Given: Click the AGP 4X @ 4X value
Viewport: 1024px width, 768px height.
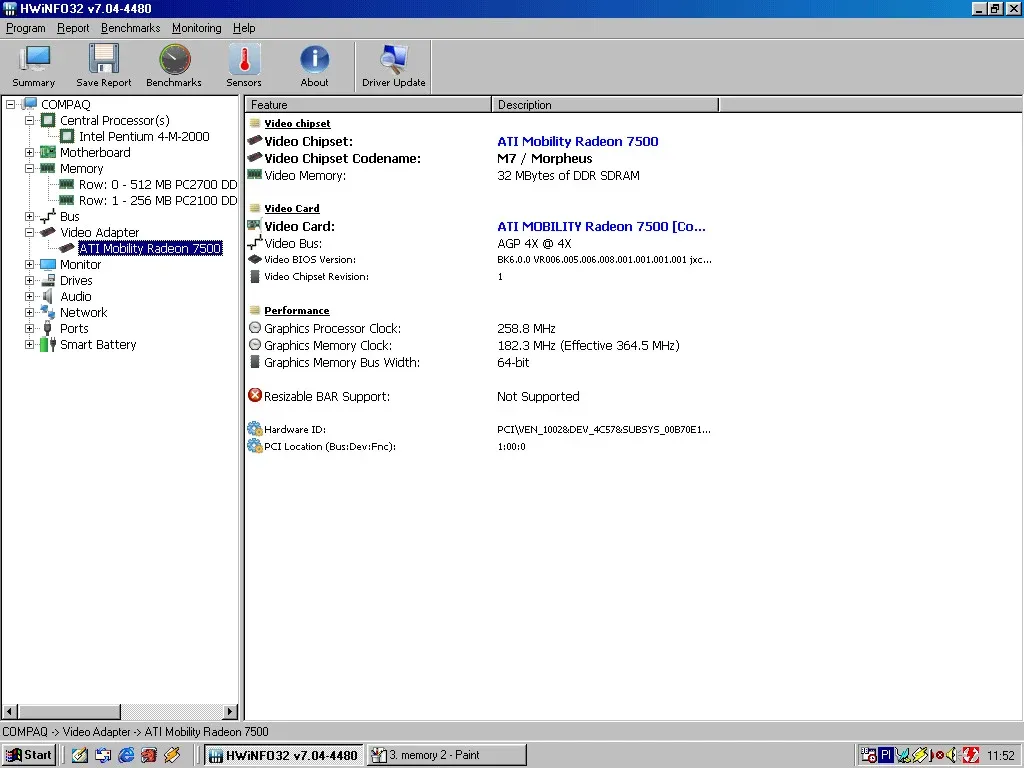Looking at the screenshot, I should click(534, 244).
